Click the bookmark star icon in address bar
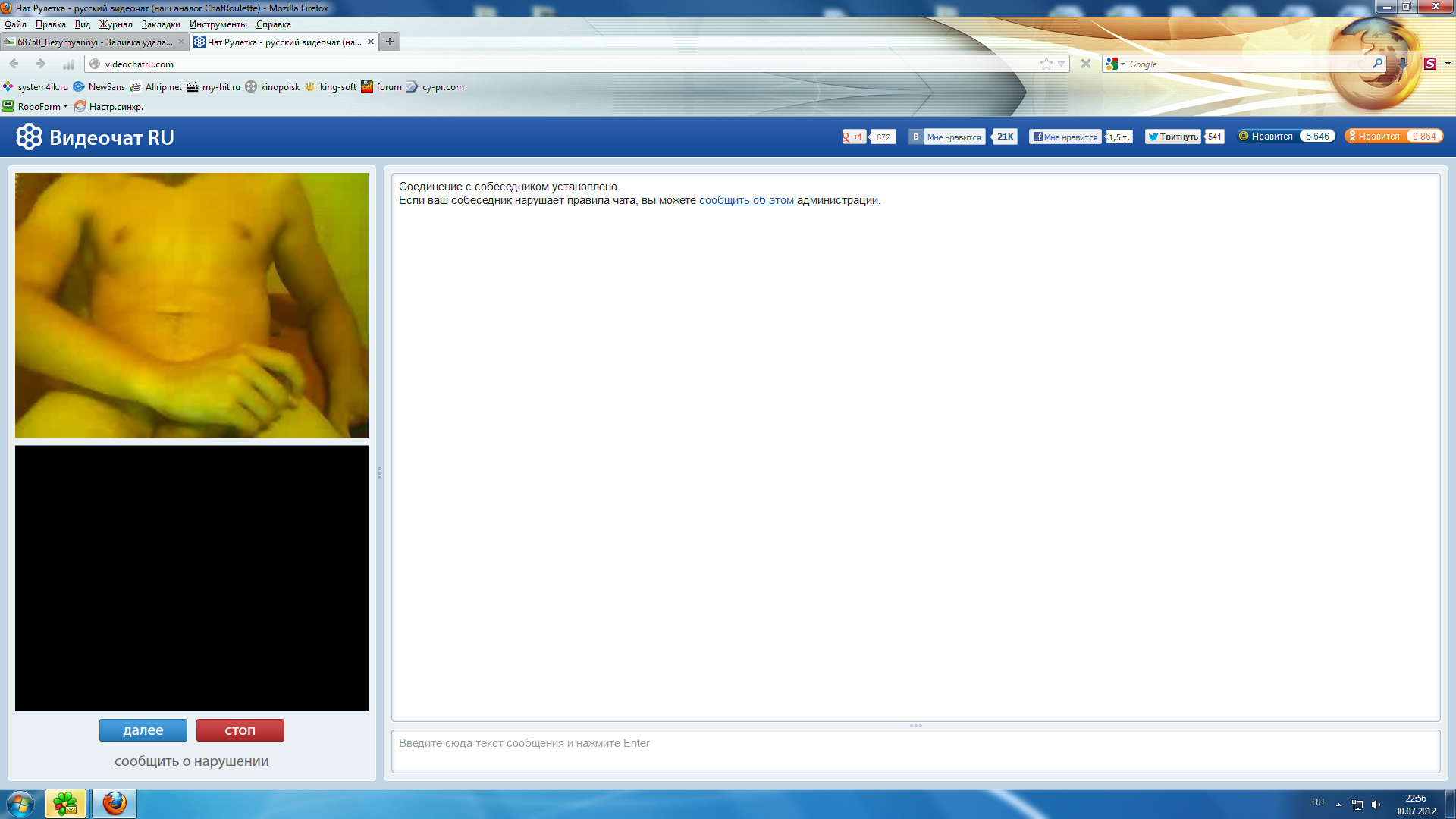The height and width of the screenshot is (819, 1456). click(x=1046, y=64)
